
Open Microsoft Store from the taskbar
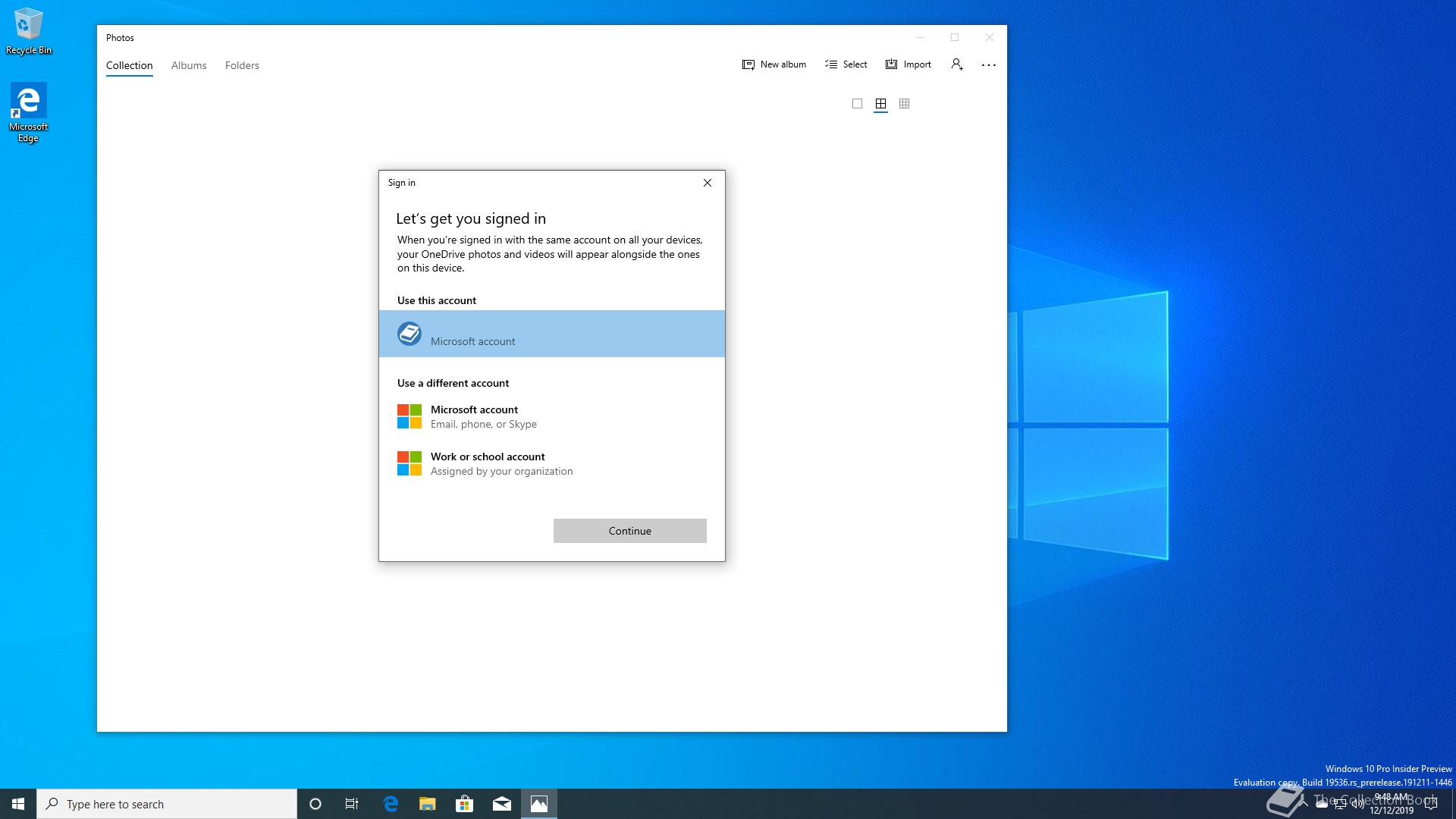464,804
